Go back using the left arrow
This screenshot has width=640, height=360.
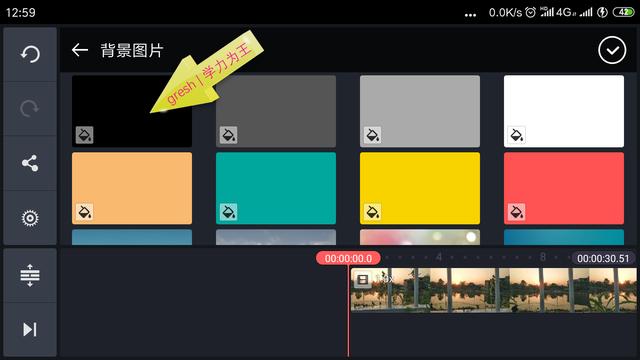80,50
